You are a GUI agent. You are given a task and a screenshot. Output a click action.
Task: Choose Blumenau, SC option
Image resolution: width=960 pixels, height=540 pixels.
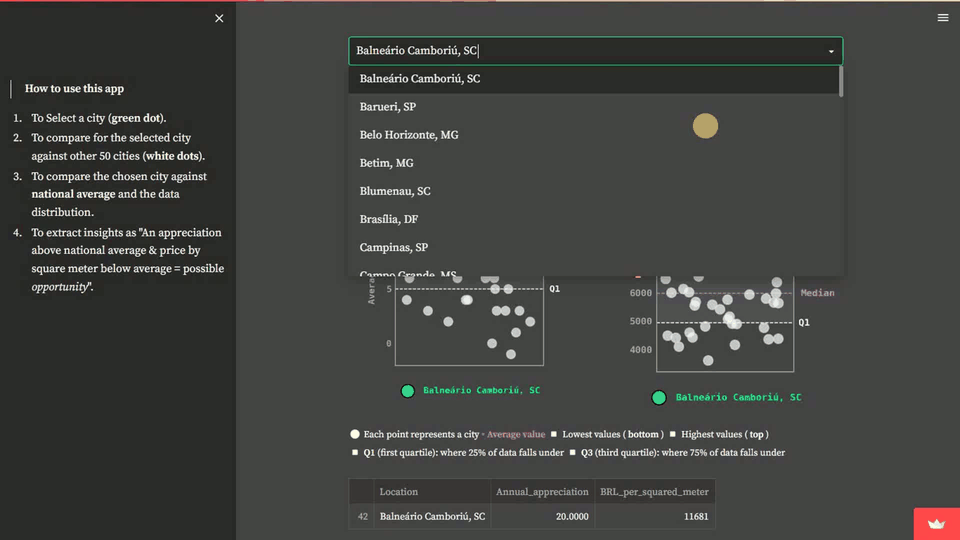point(395,191)
